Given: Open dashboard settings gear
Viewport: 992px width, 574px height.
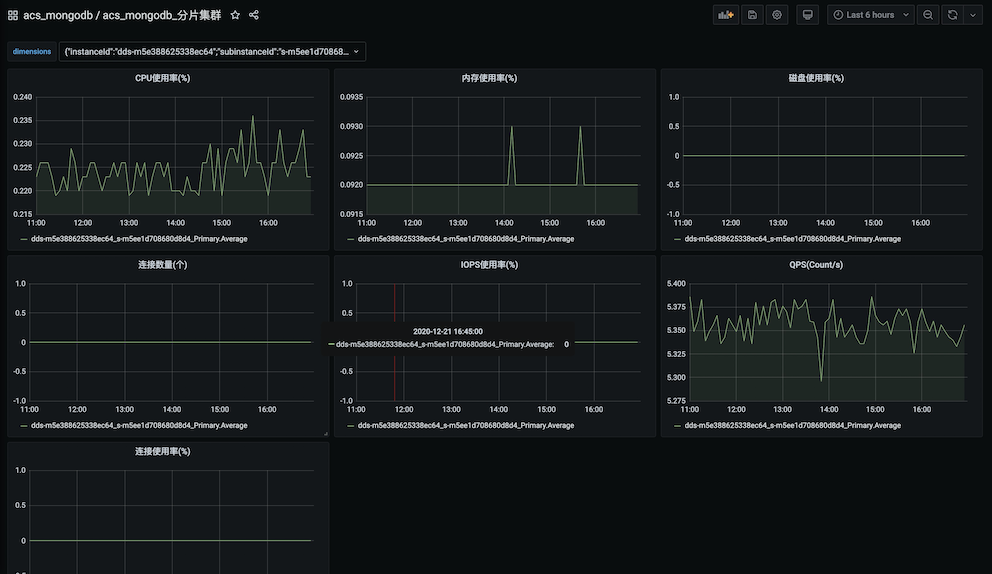Looking at the screenshot, I should coord(777,15).
